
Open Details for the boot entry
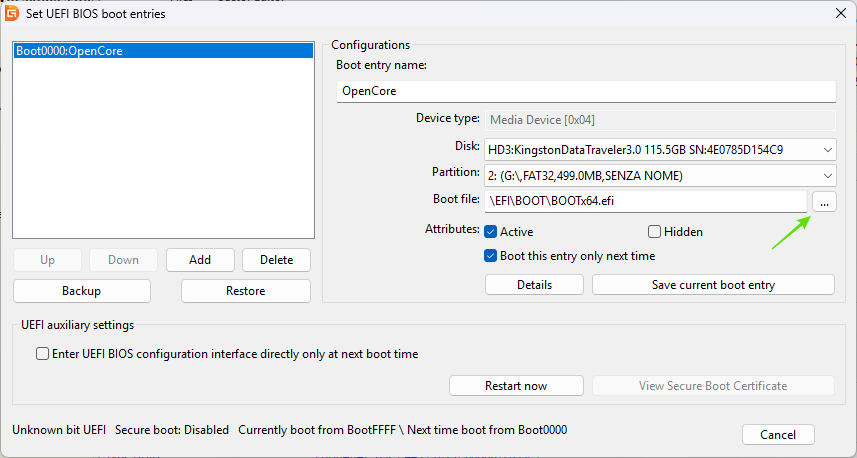(x=535, y=285)
